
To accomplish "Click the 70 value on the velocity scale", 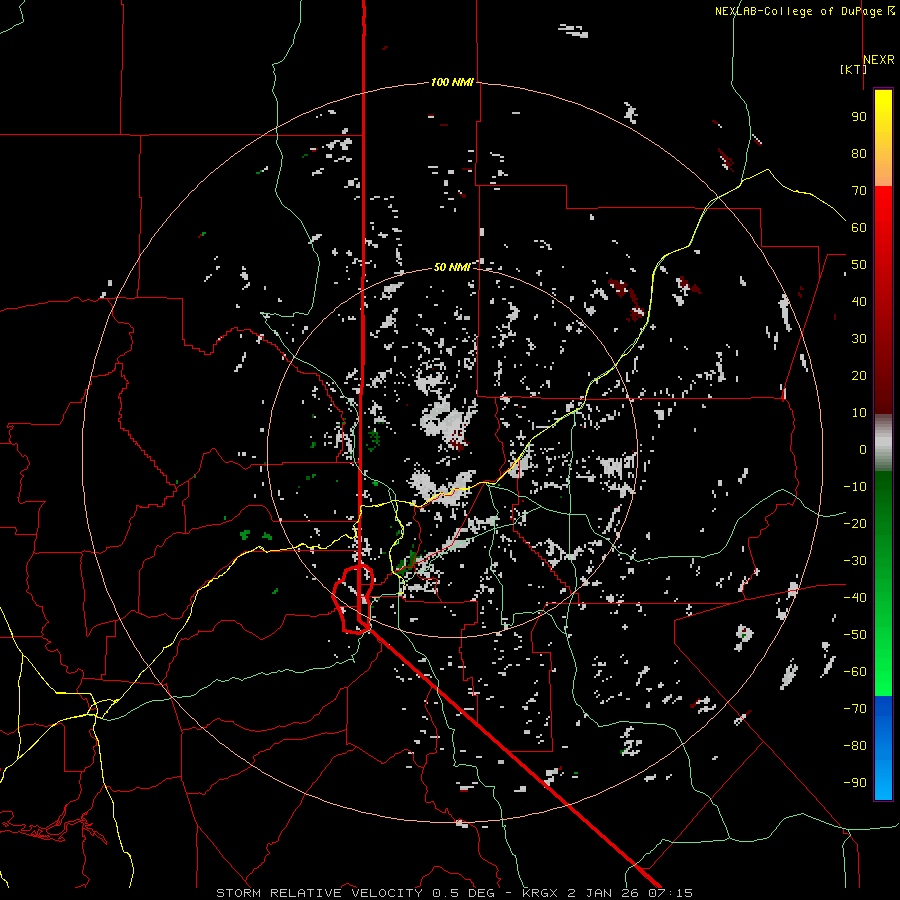I will click(859, 191).
